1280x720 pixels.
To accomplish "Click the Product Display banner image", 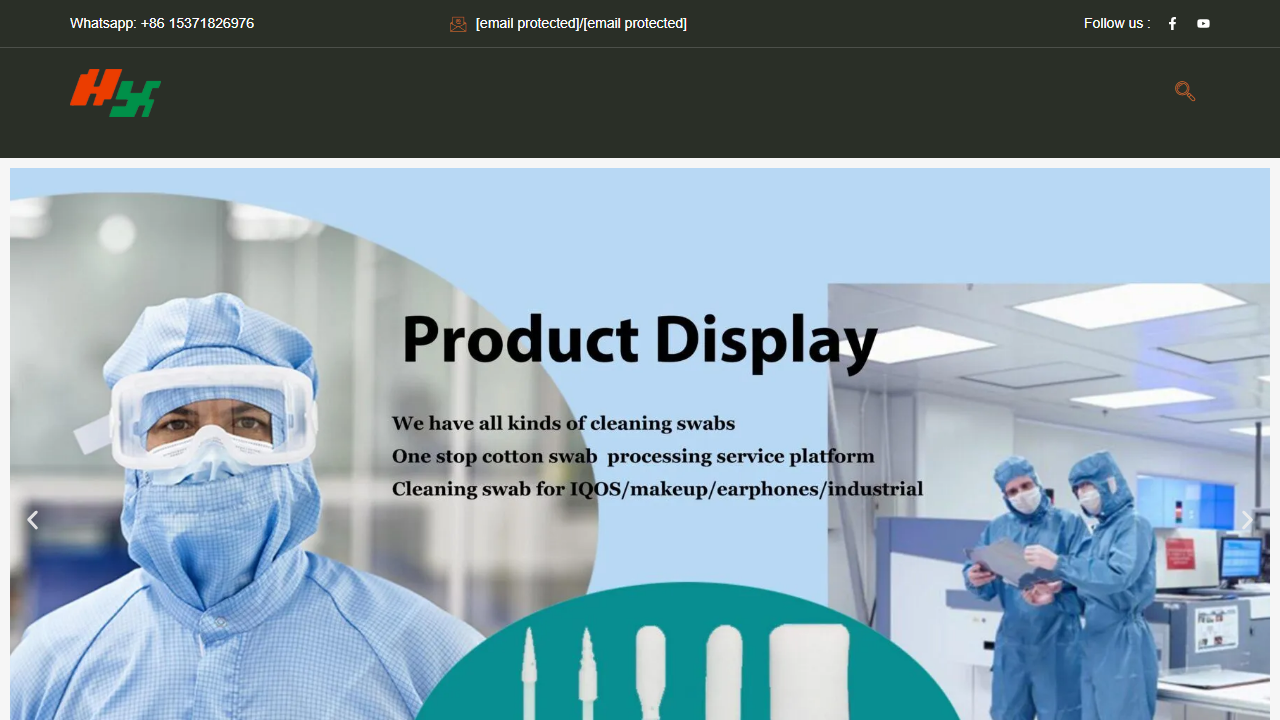I will point(640,444).
